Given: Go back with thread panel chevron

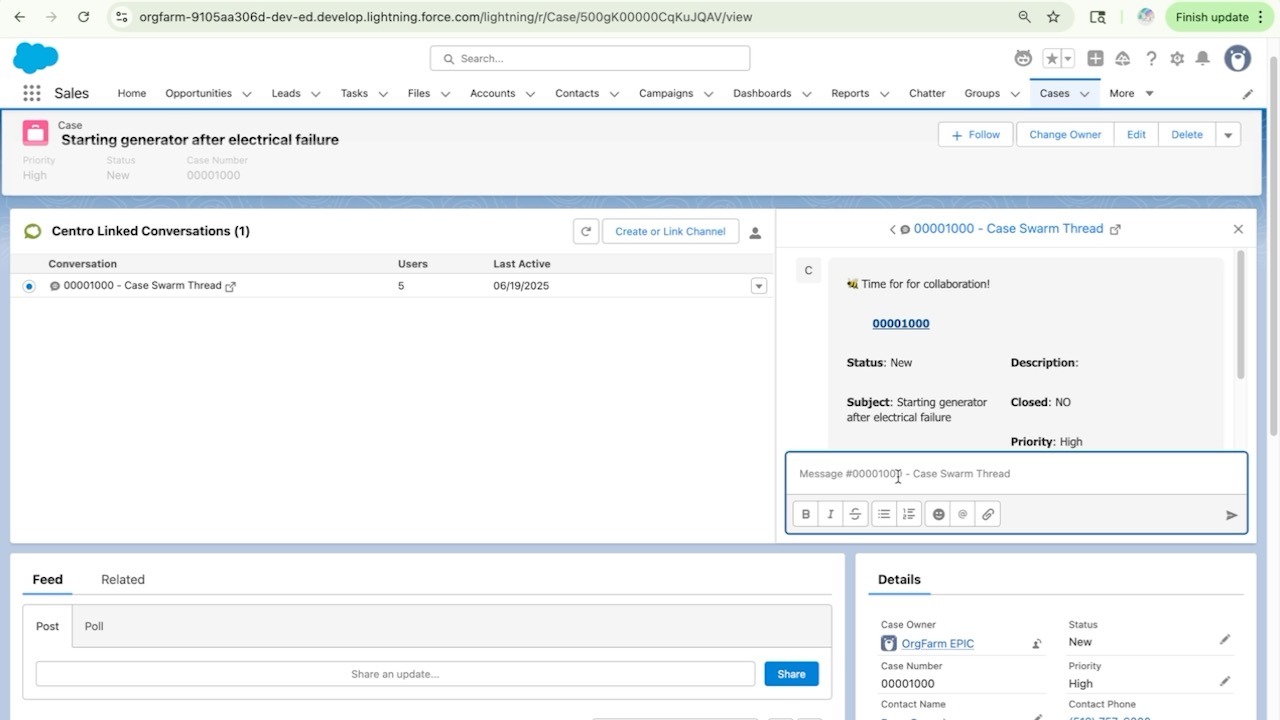Looking at the screenshot, I should 892,229.
